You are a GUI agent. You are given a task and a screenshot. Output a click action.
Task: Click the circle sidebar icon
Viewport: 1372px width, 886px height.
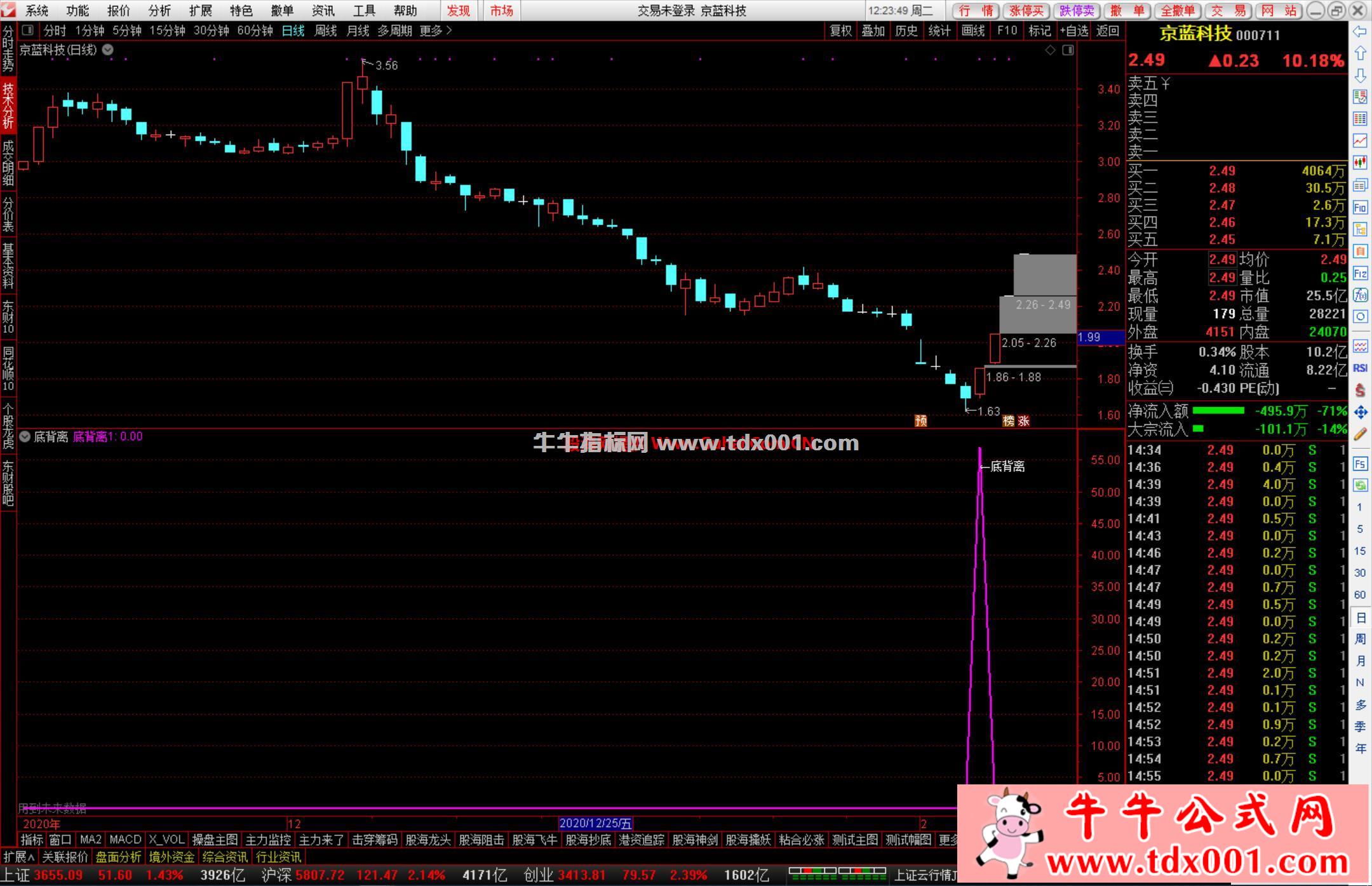point(1360,316)
